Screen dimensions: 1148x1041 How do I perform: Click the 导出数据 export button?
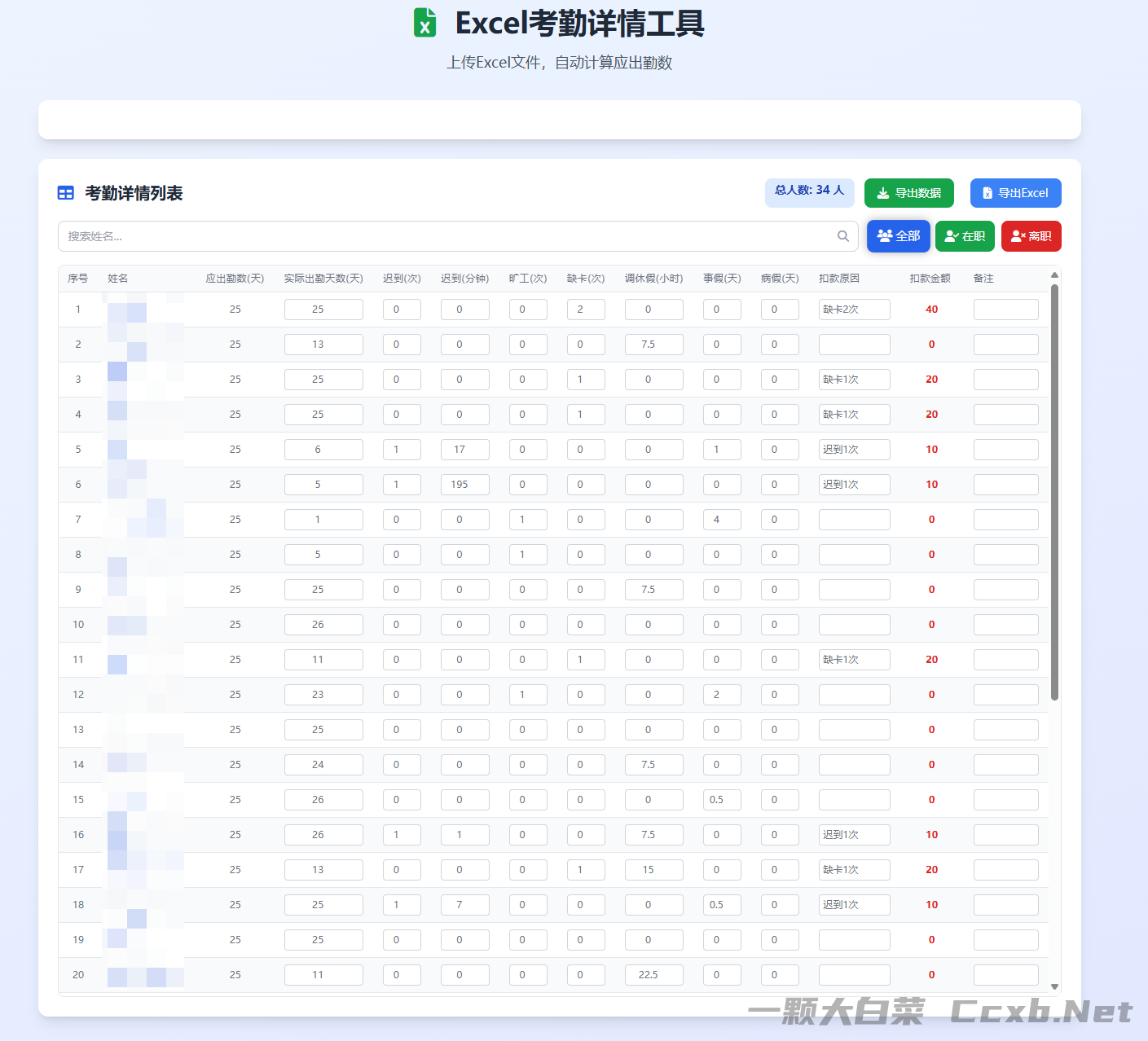pyautogui.click(x=909, y=193)
